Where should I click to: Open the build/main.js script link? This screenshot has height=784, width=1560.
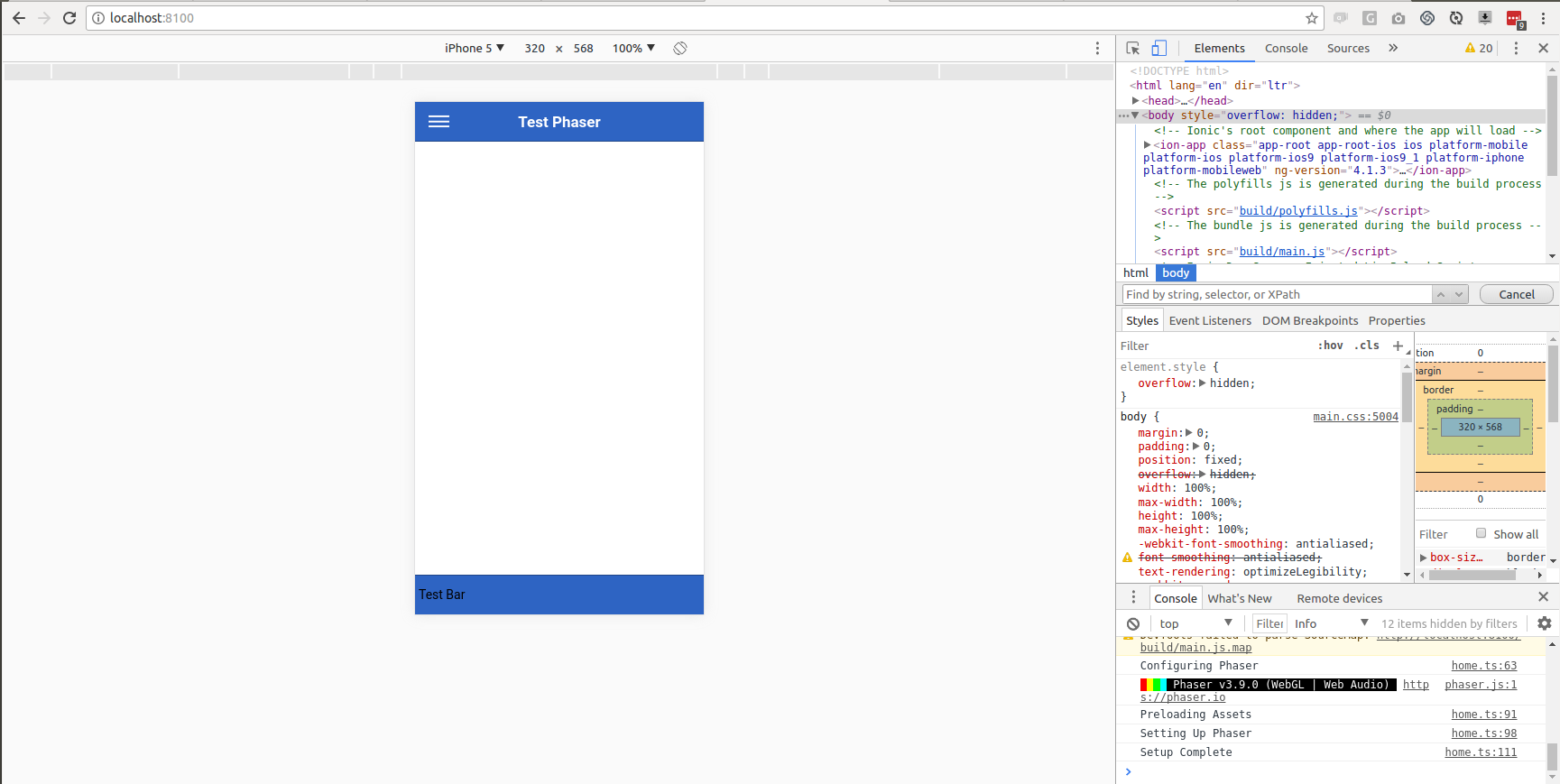1282,252
